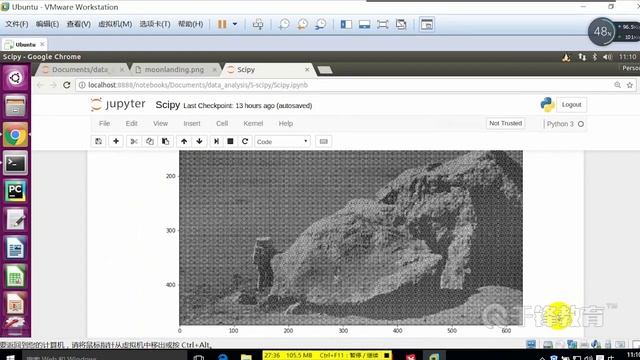Switch to the moonlanding.png Chrome tab
Viewport: 640px width, 360px height.
pyautogui.click(x=175, y=70)
